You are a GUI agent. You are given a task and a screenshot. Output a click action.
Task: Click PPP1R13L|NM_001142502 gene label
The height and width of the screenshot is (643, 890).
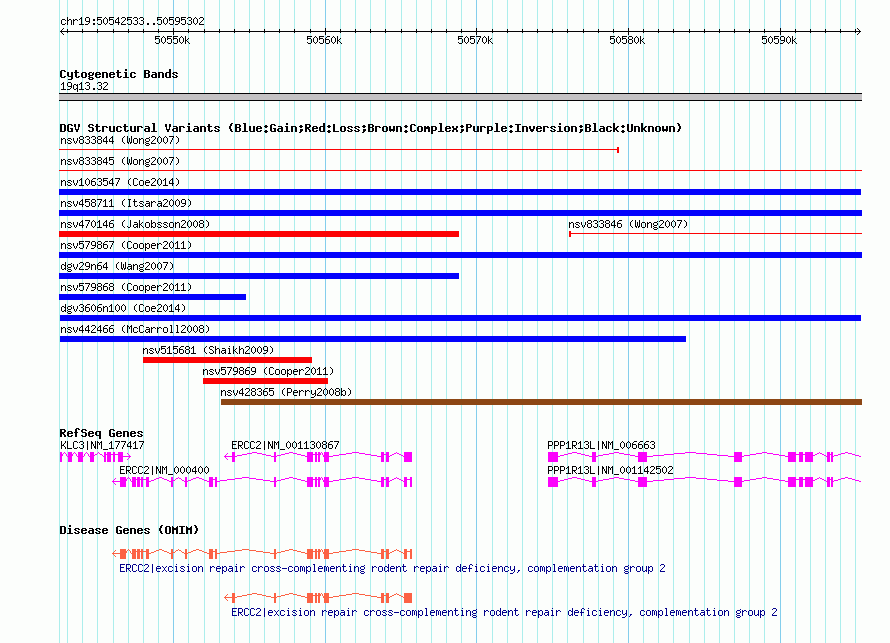click(610, 470)
